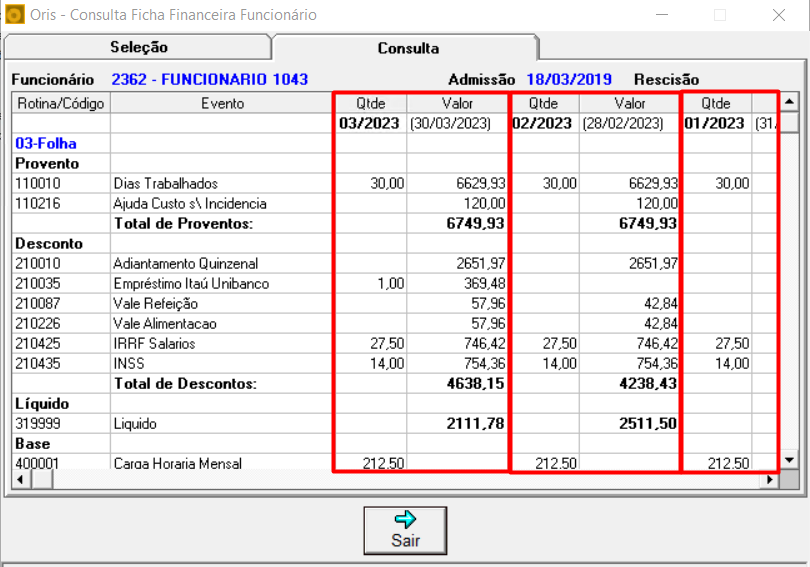Minimize the Oris window
The height and width of the screenshot is (567, 810).
tap(662, 15)
